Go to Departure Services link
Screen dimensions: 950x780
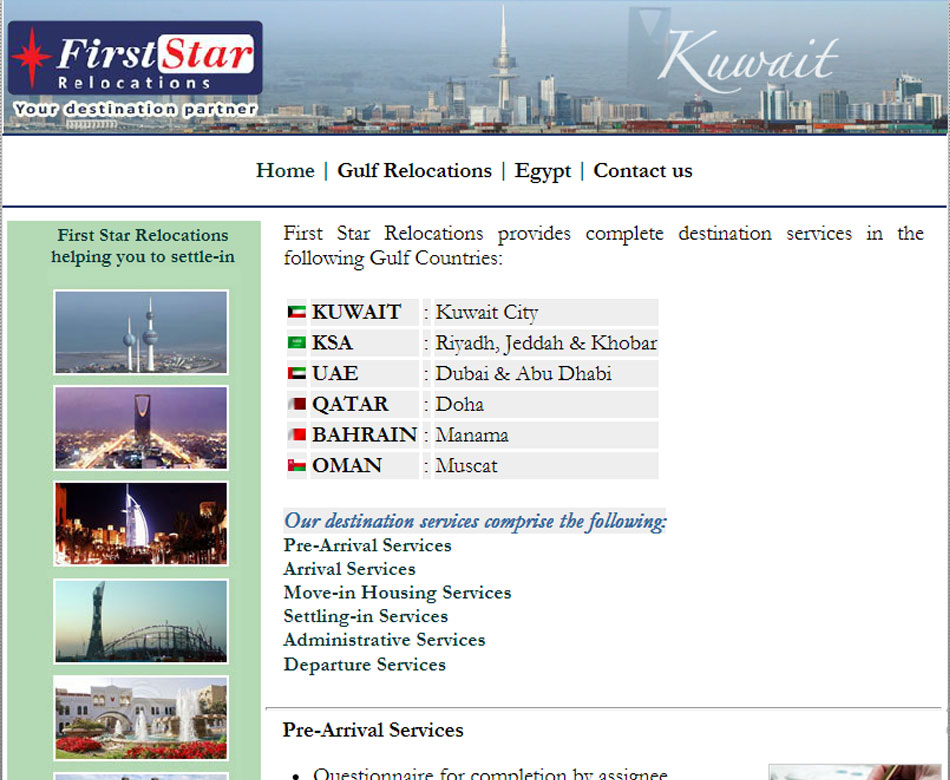click(x=365, y=665)
